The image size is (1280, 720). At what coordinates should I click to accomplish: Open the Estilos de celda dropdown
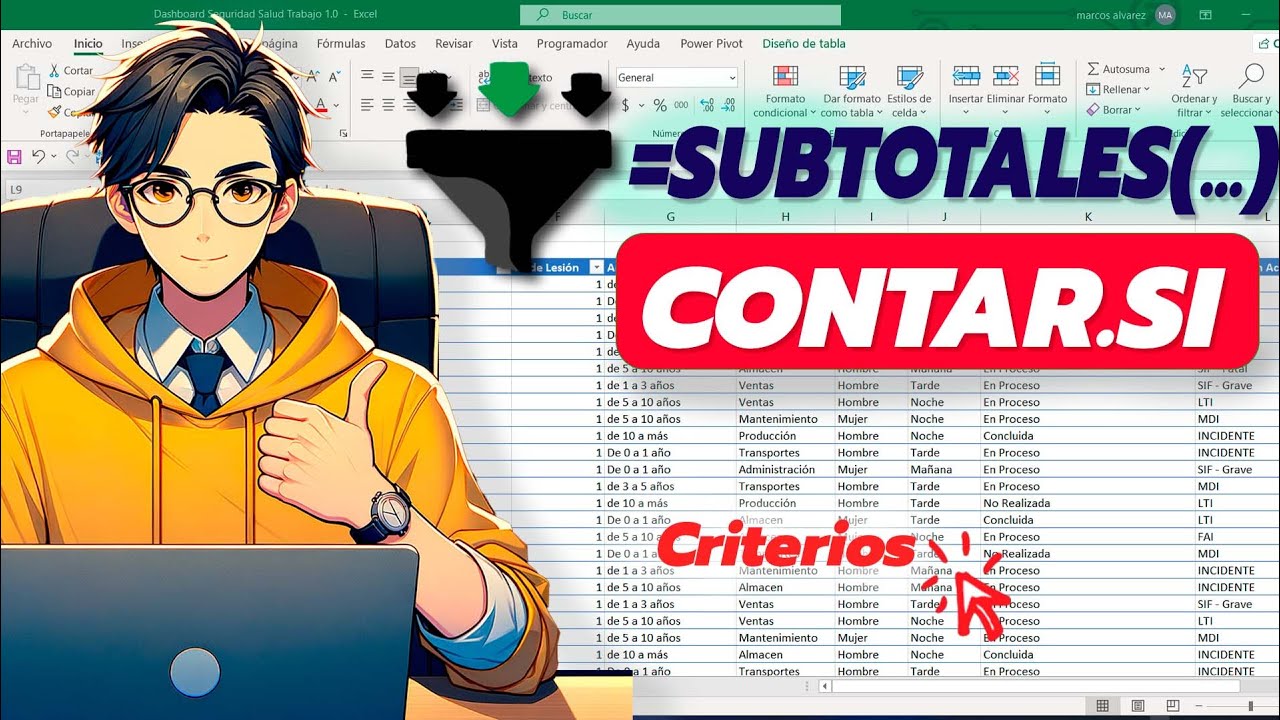click(910, 92)
